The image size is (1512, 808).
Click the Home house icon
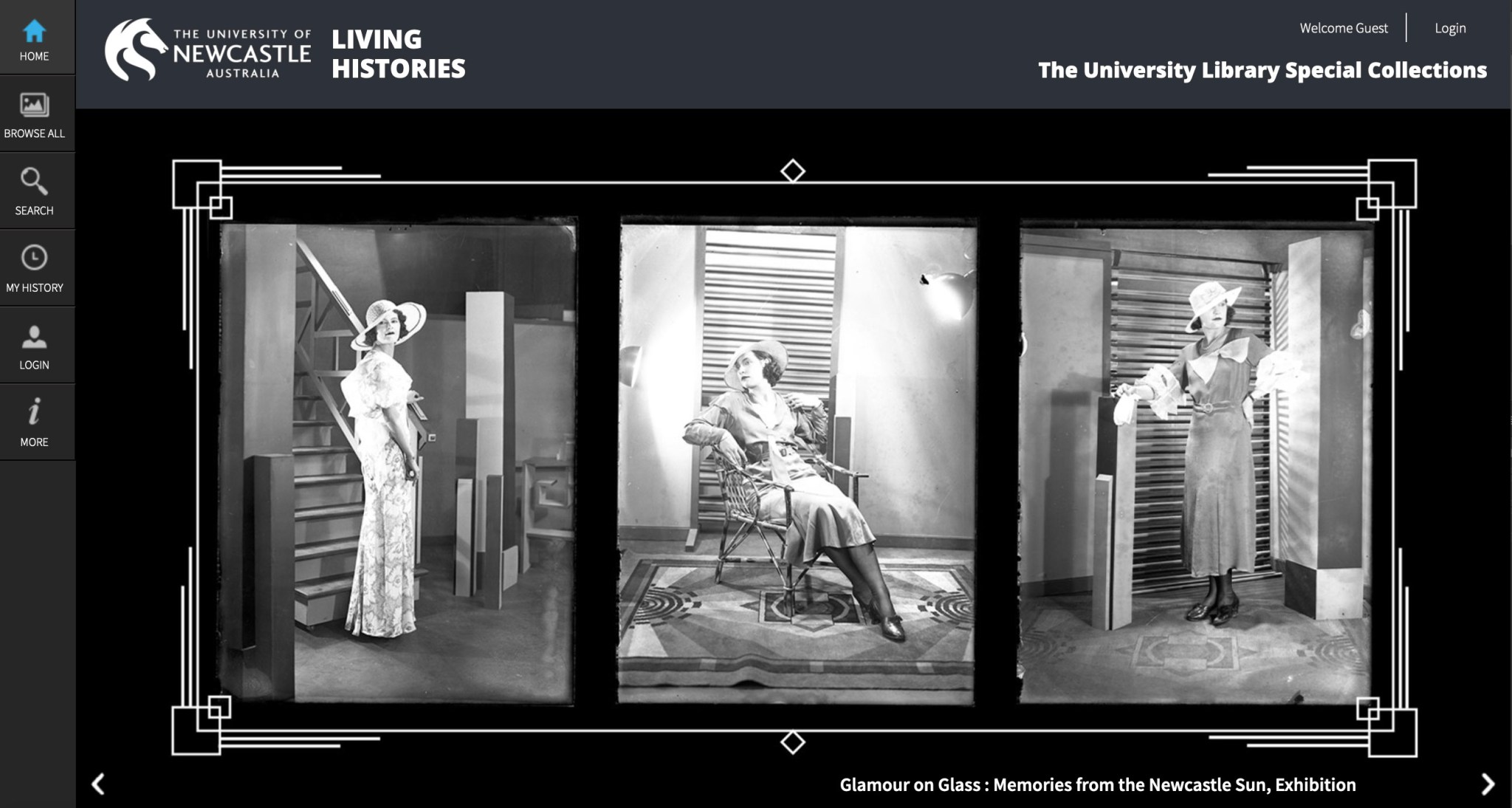pyautogui.click(x=34, y=31)
